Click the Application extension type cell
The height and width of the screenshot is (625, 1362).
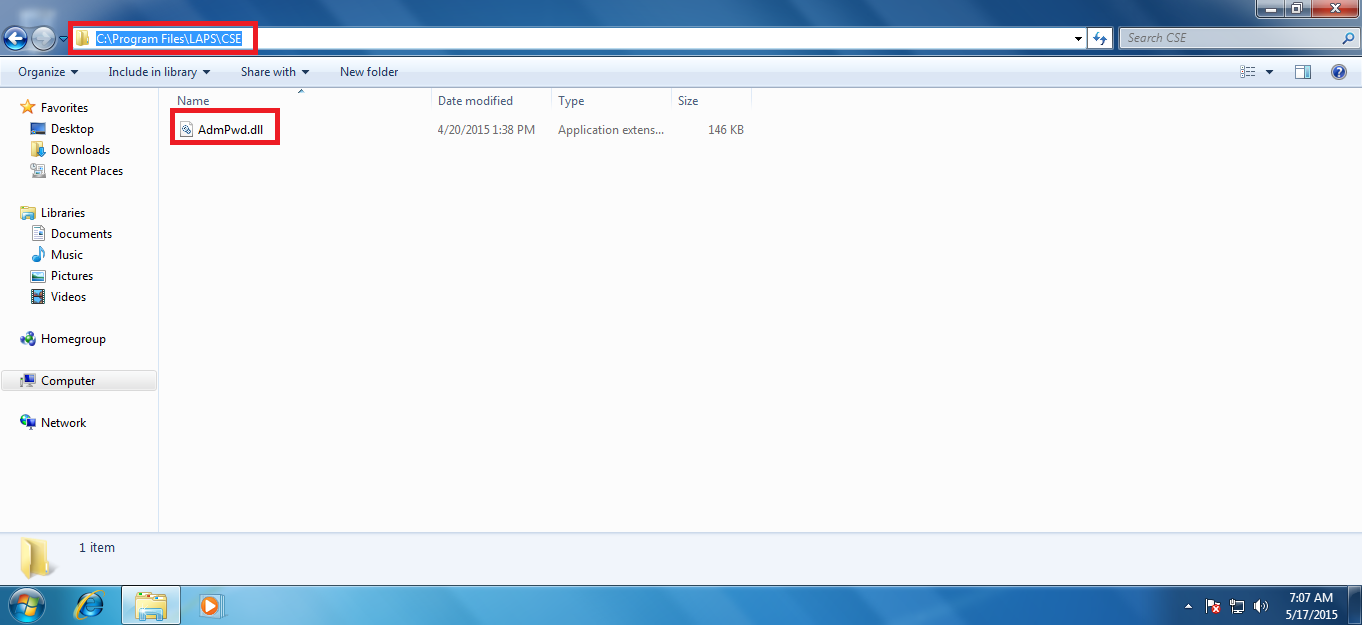tap(610, 130)
